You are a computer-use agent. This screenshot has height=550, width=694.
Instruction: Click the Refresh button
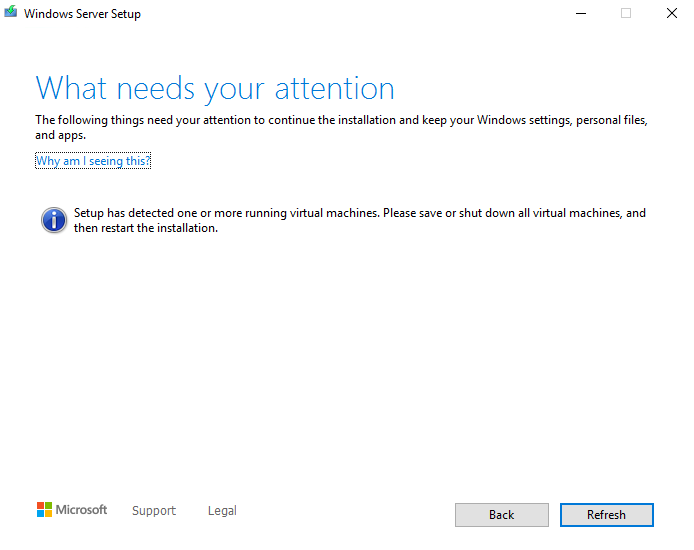coord(606,515)
